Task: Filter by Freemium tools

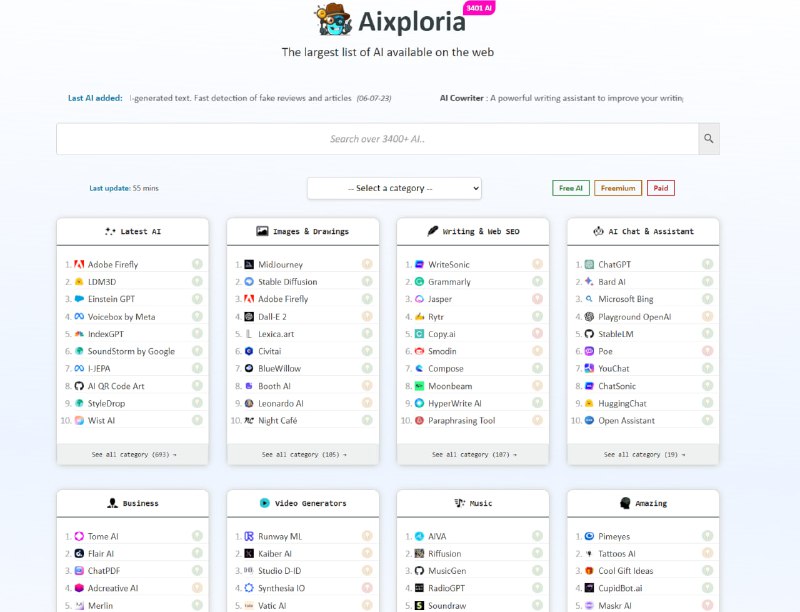Action: (x=618, y=188)
